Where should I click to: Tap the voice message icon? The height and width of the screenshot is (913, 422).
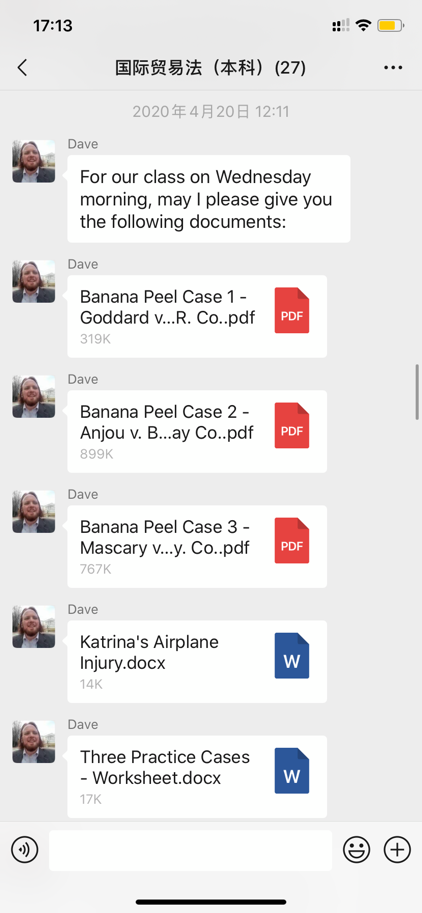pyautogui.click(x=24, y=850)
